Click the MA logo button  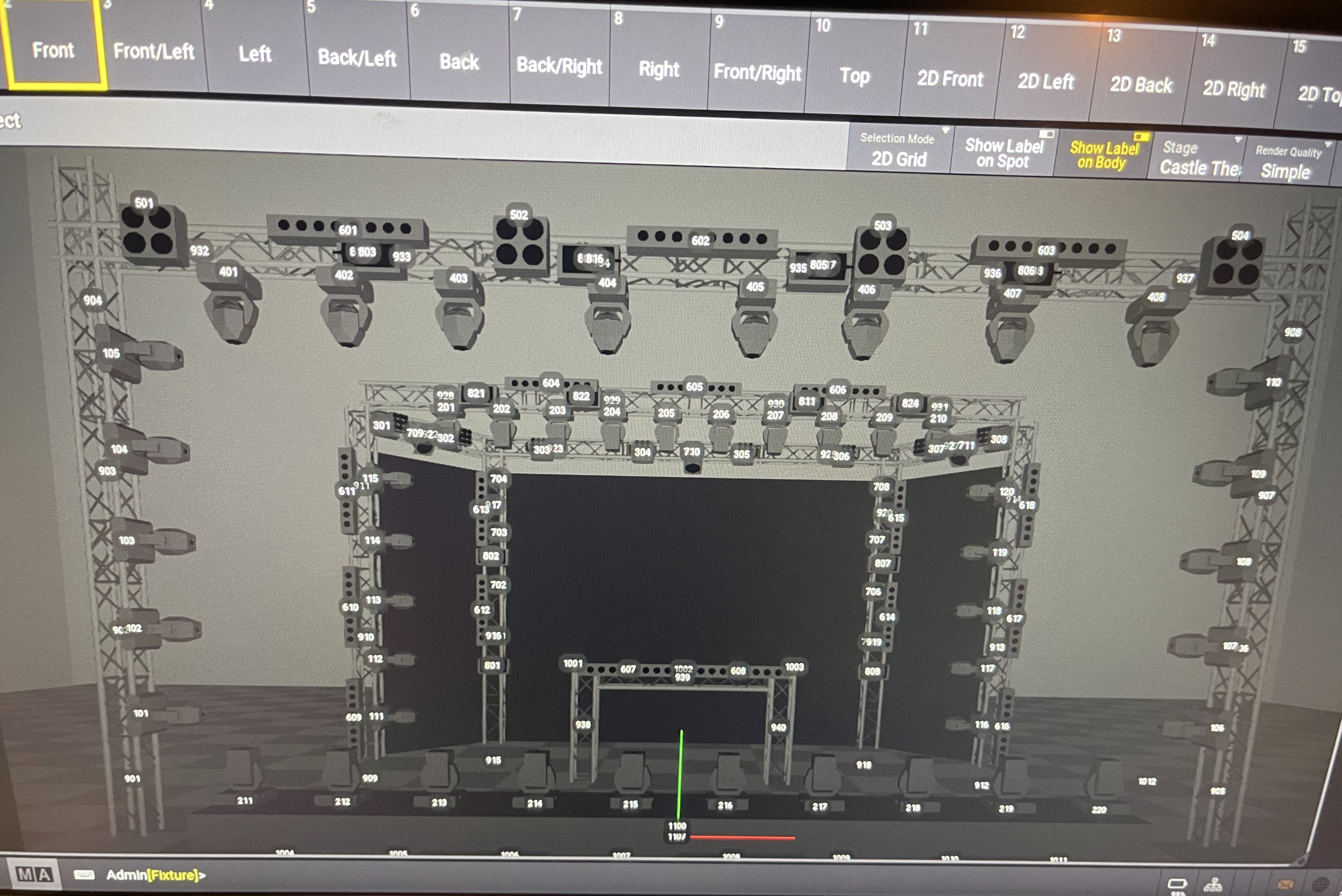(x=34, y=874)
